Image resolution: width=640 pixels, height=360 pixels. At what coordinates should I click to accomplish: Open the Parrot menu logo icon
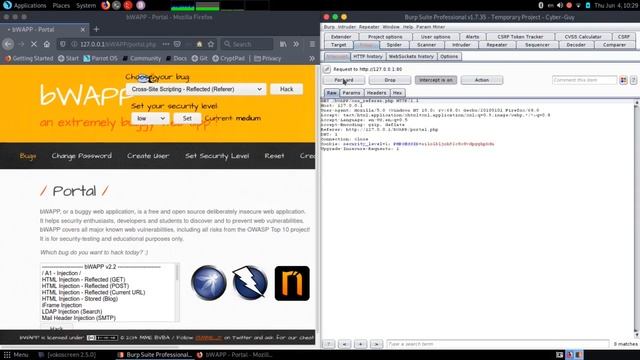click(7, 5)
